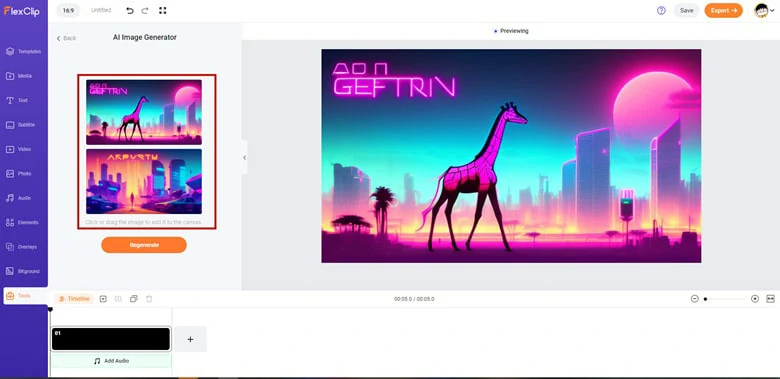Click the undo arrow icon
Screen dimensions: 780x379
[130, 10]
